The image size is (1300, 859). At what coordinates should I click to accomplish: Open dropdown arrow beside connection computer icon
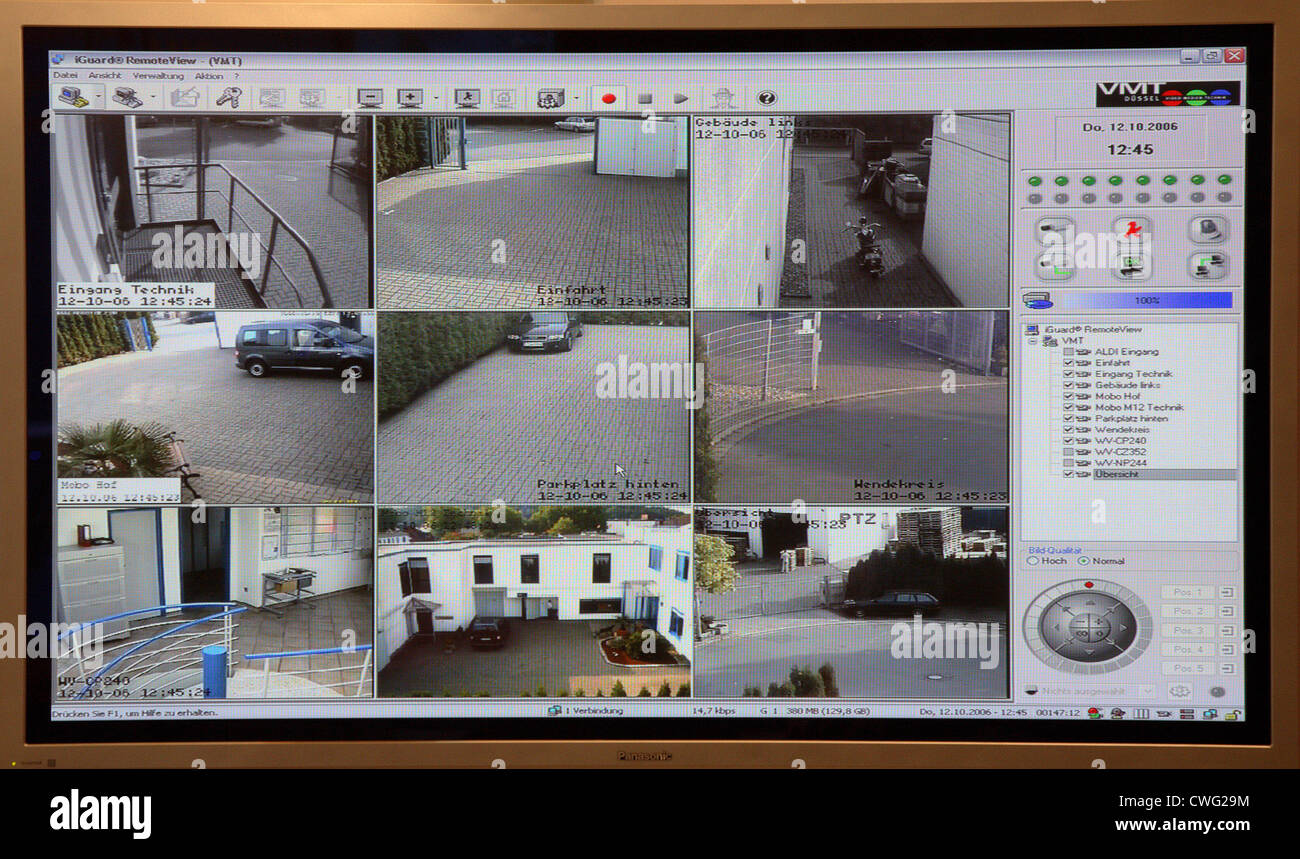[98, 98]
